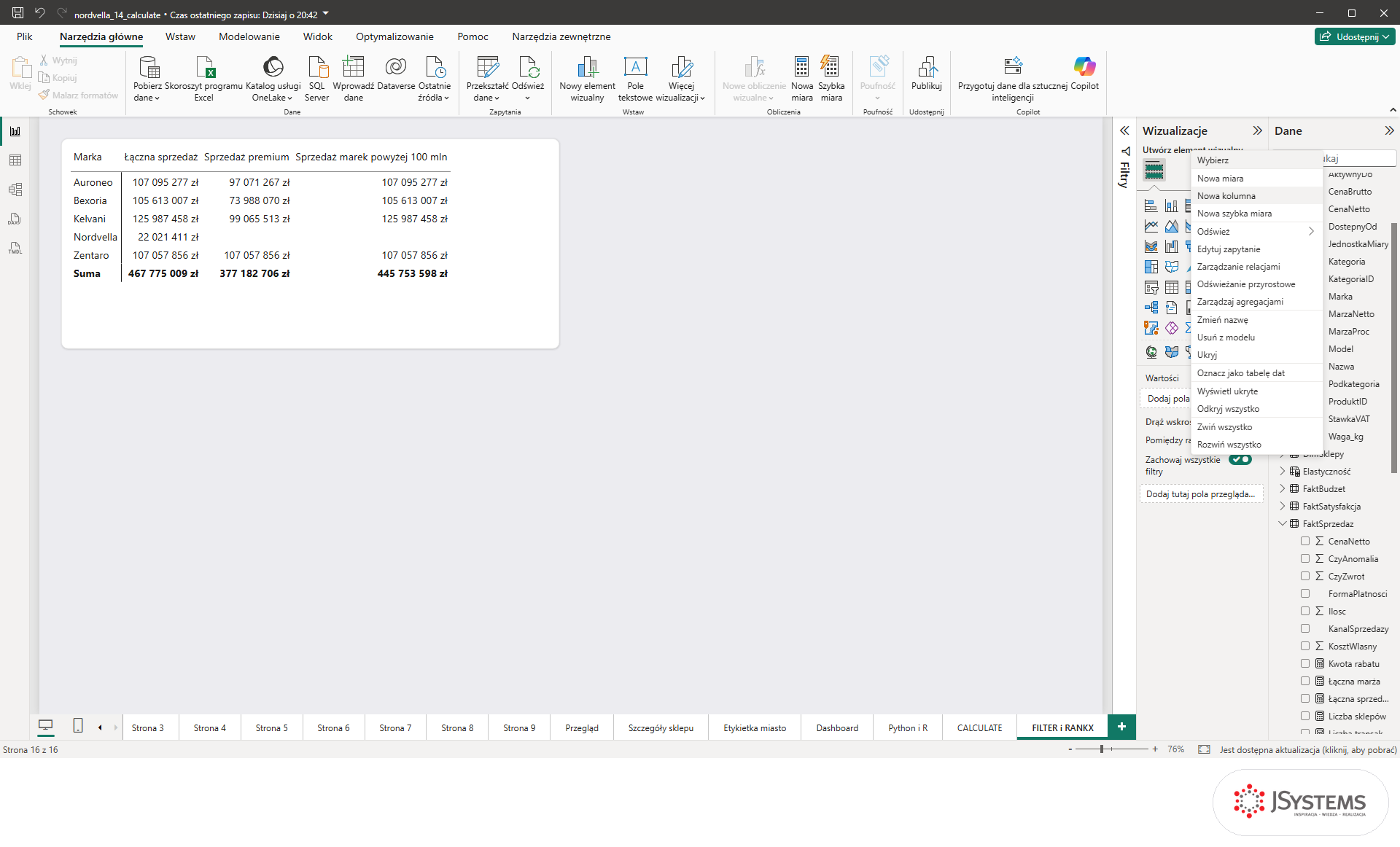Add a new page with plus button
This screenshot has height=847, width=1400.
pos(1121,727)
